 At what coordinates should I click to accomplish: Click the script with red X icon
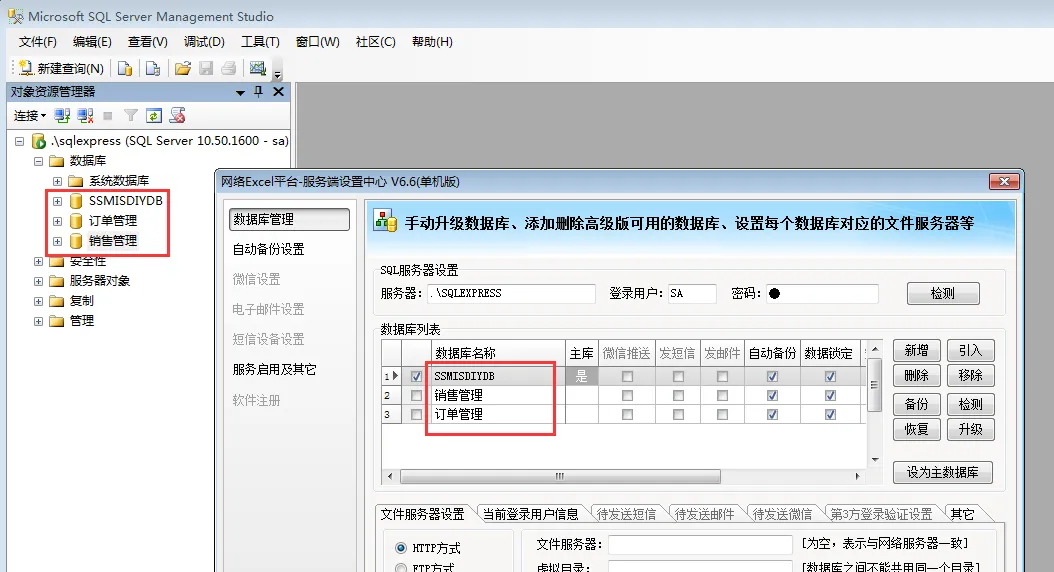[x=177, y=116]
